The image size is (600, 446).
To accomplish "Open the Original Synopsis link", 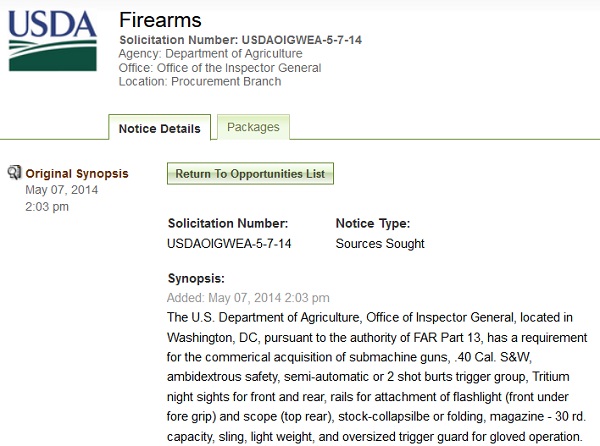I will [77, 173].
